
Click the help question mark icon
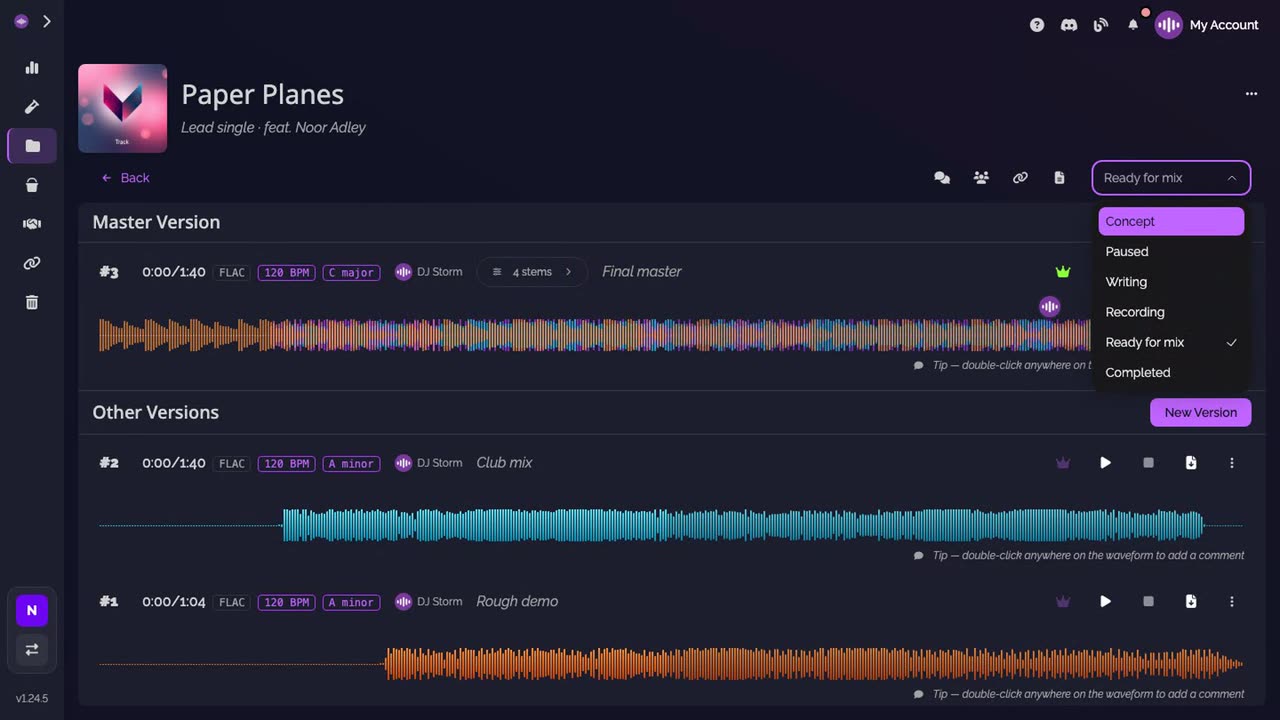(1037, 25)
